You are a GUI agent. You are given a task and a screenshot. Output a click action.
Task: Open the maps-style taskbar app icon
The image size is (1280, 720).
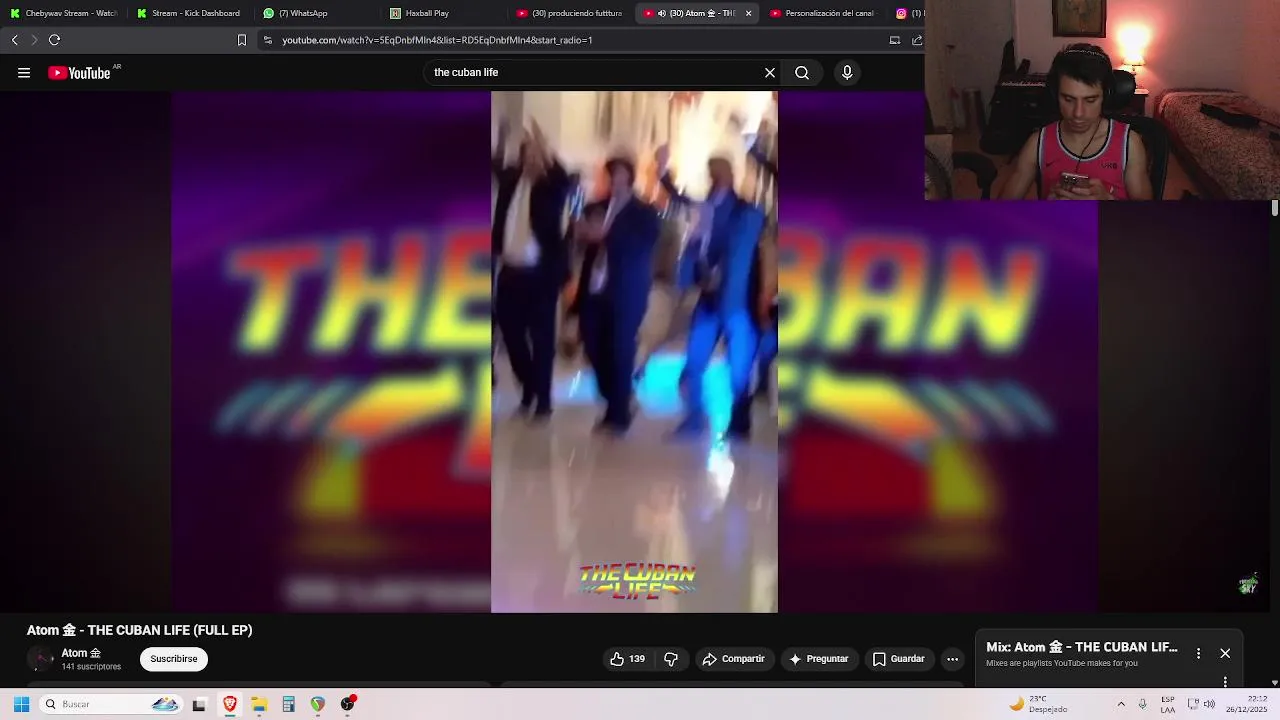pyautogui.click(x=317, y=704)
